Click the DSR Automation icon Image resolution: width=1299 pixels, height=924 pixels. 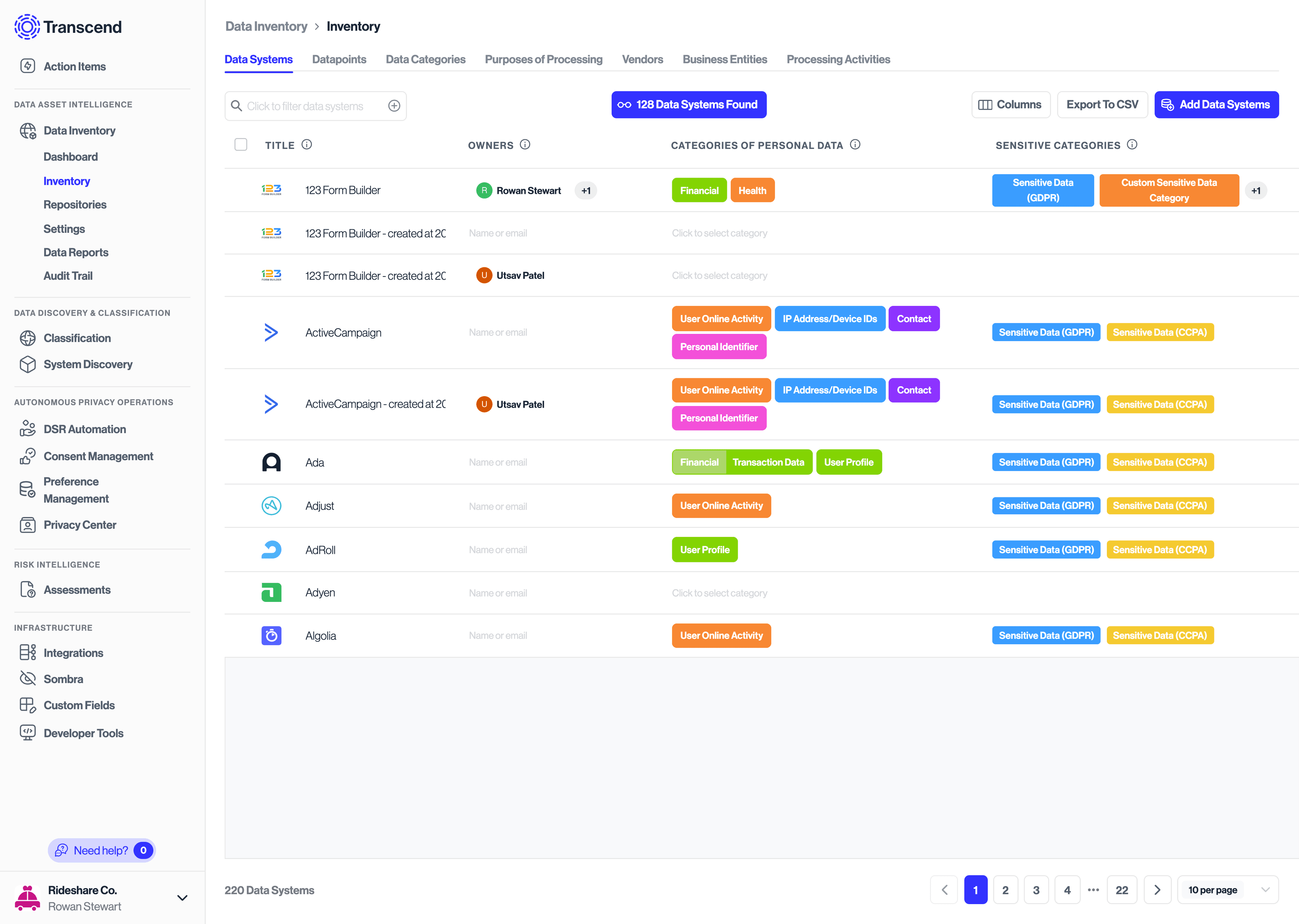[x=27, y=429]
